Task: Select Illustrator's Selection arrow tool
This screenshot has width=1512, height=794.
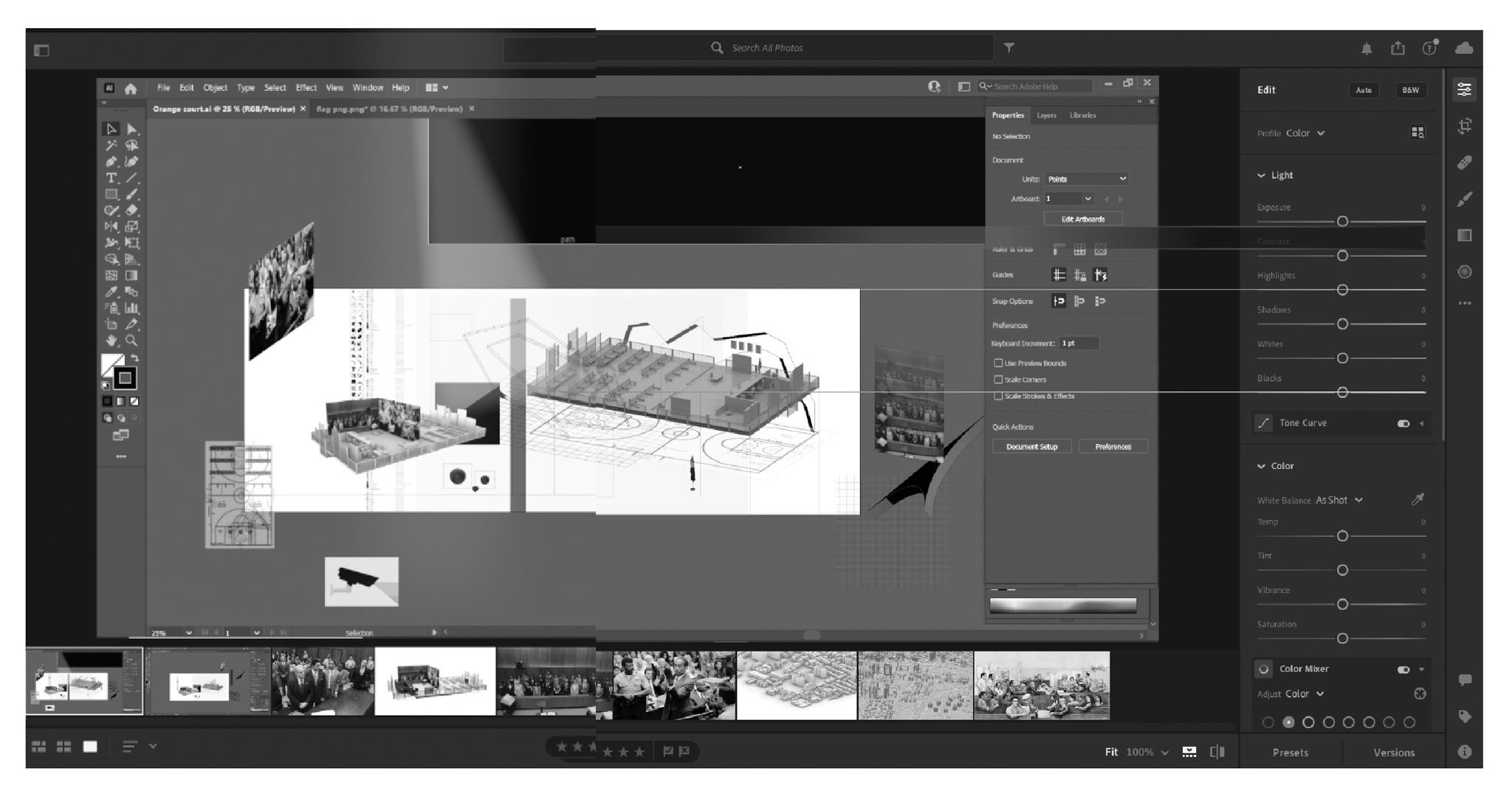Action: [111, 129]
